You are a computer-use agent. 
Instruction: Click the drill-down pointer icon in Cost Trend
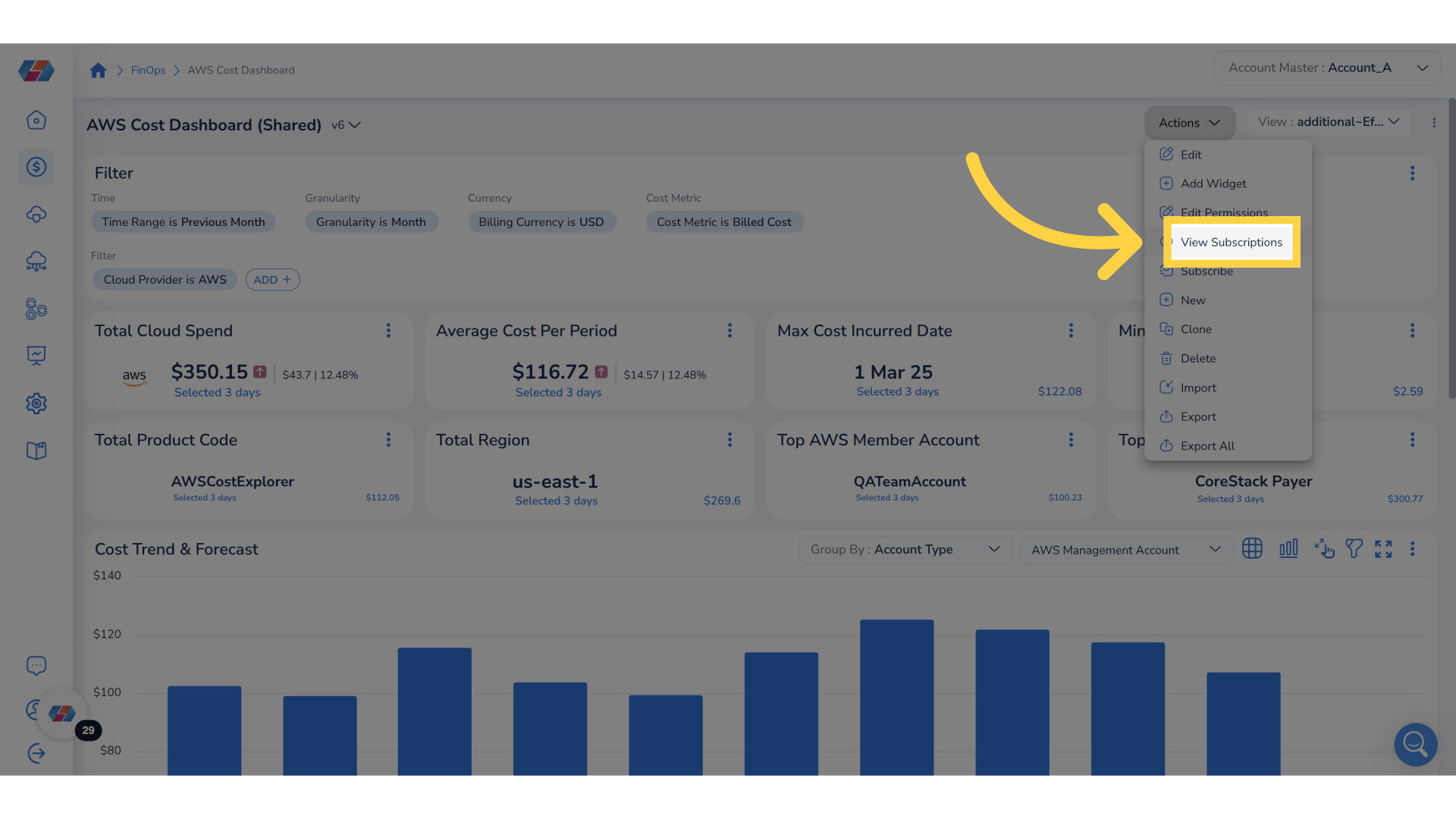(x=1324, y=548)
